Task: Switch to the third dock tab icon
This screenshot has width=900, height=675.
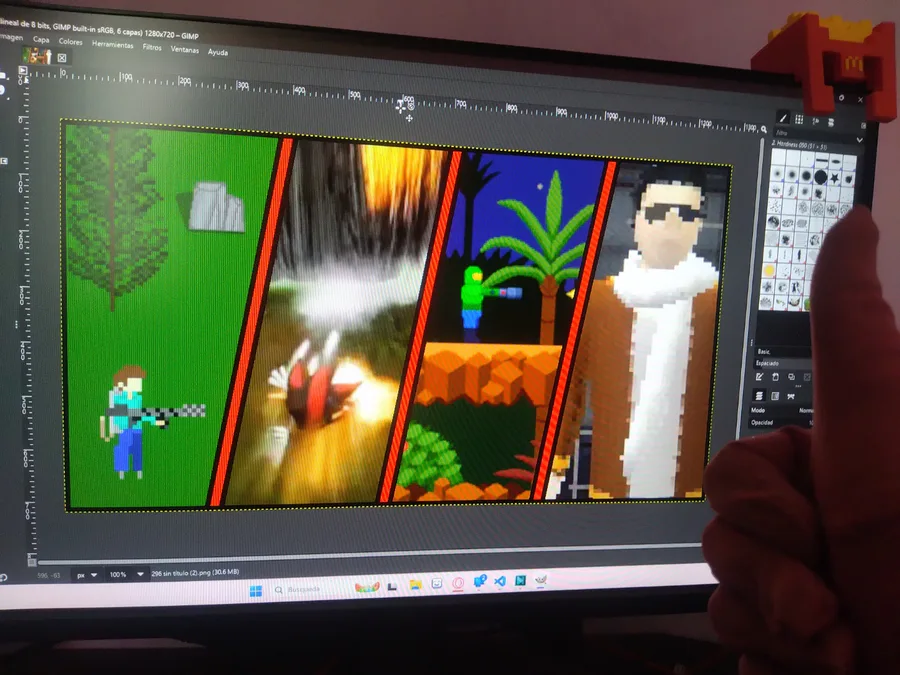Action: pyautogui.click(x=816, y=121)
